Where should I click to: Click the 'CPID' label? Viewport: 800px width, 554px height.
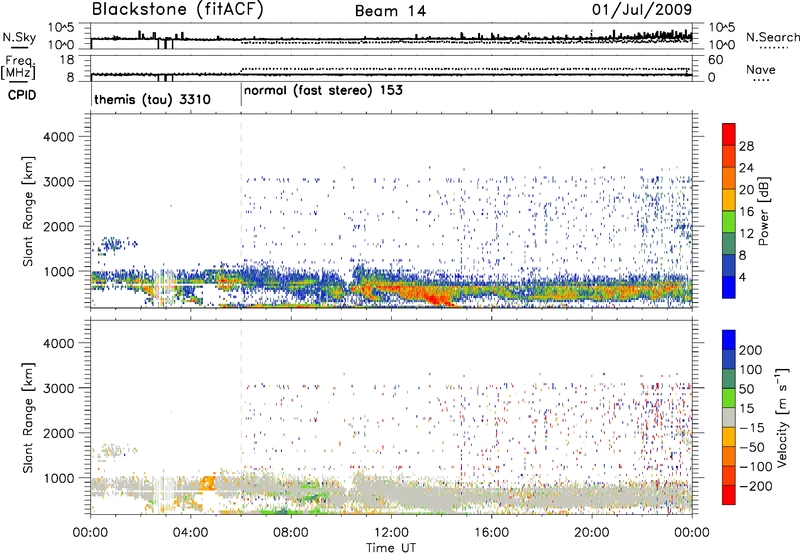click(x=22, y=95)
